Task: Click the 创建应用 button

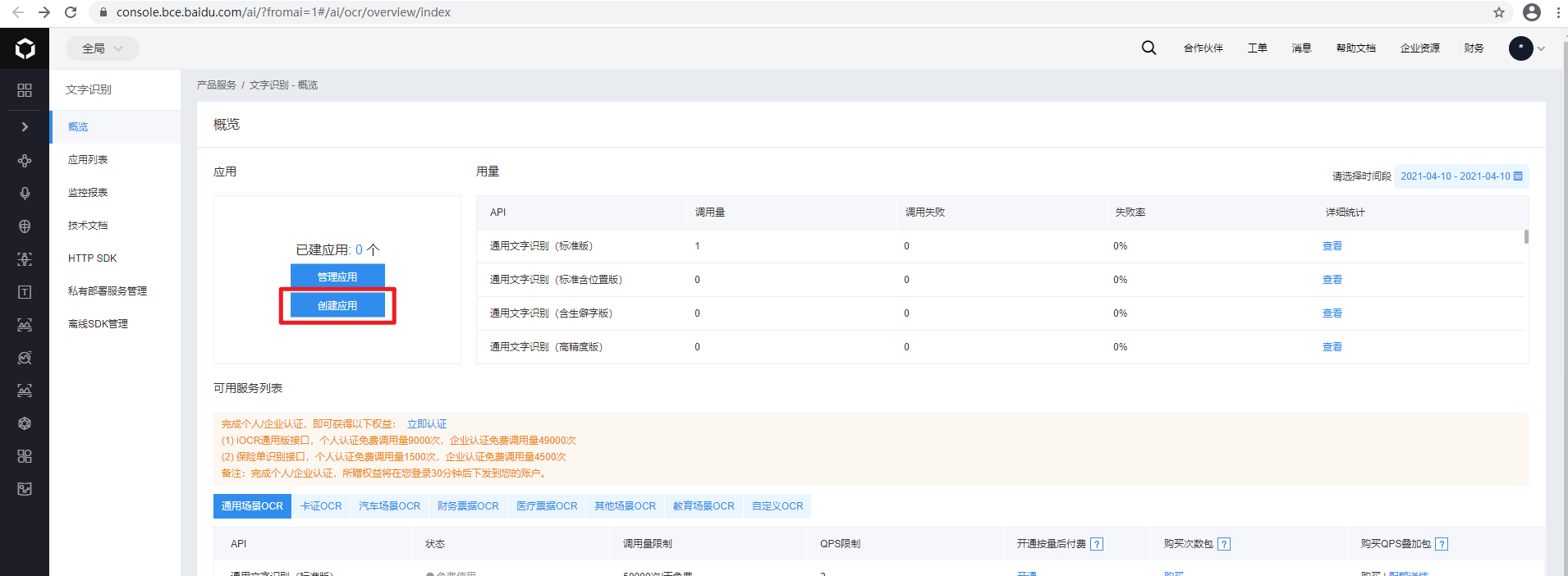Action: point(337,305)
